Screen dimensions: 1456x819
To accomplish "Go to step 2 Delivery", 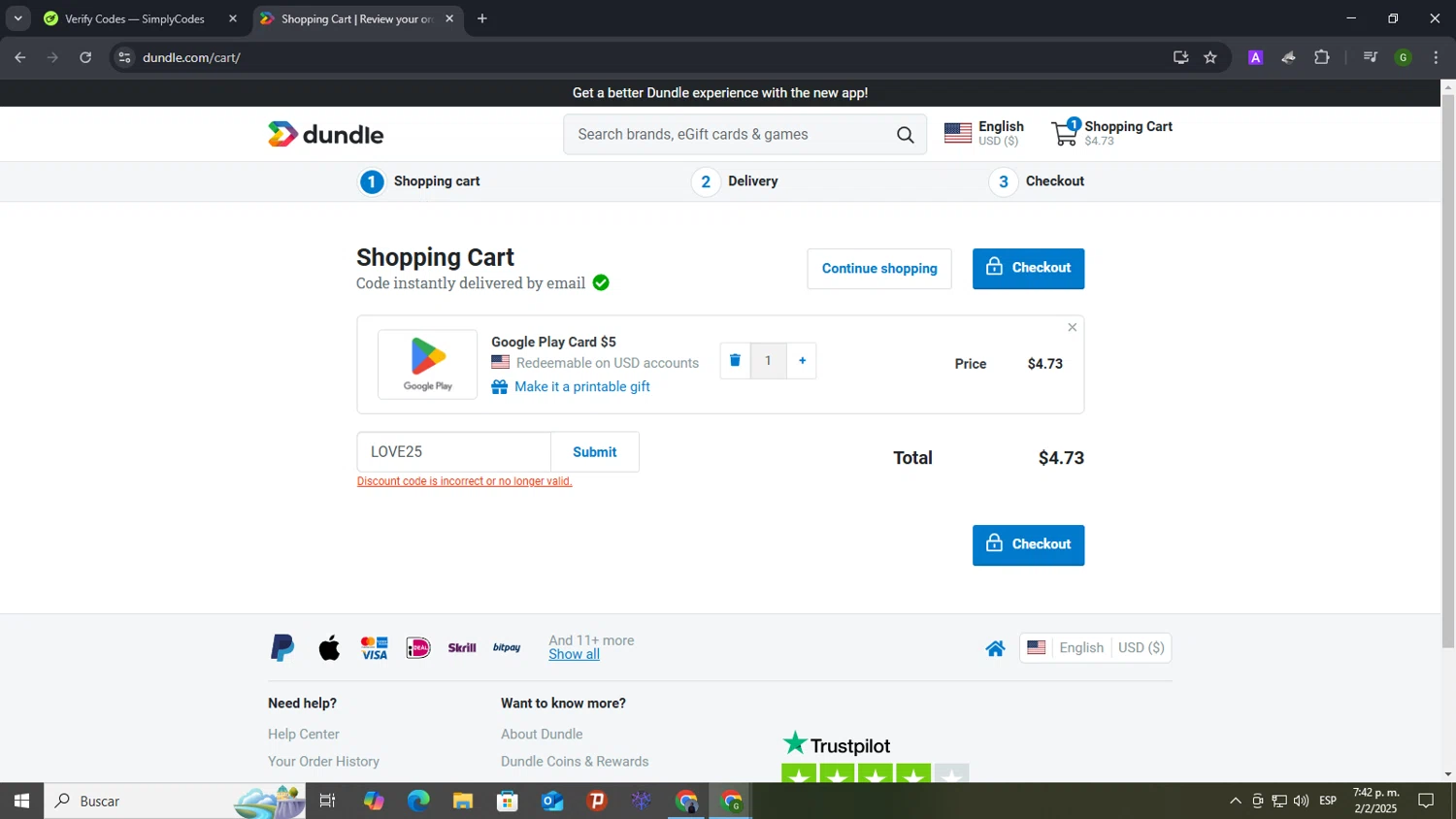I will pos(735,181).
